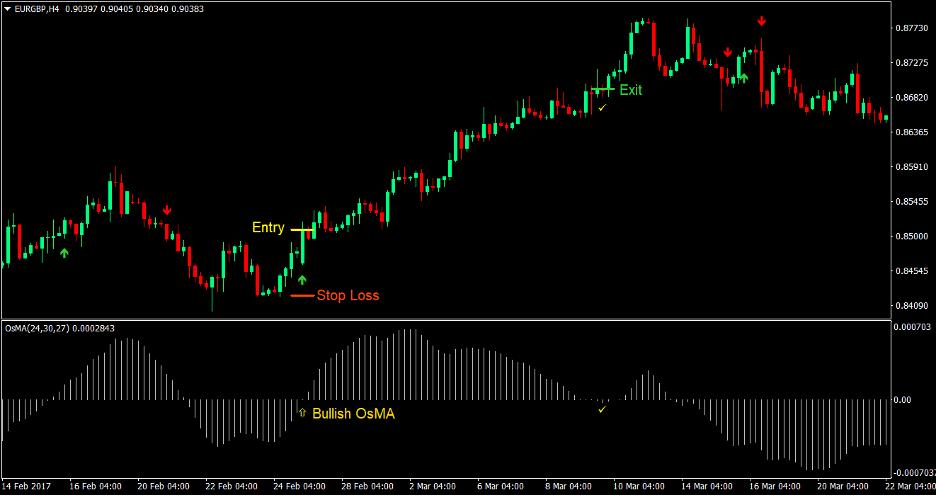Click the green up arrow near 15 Mar candles

[743, 77]
